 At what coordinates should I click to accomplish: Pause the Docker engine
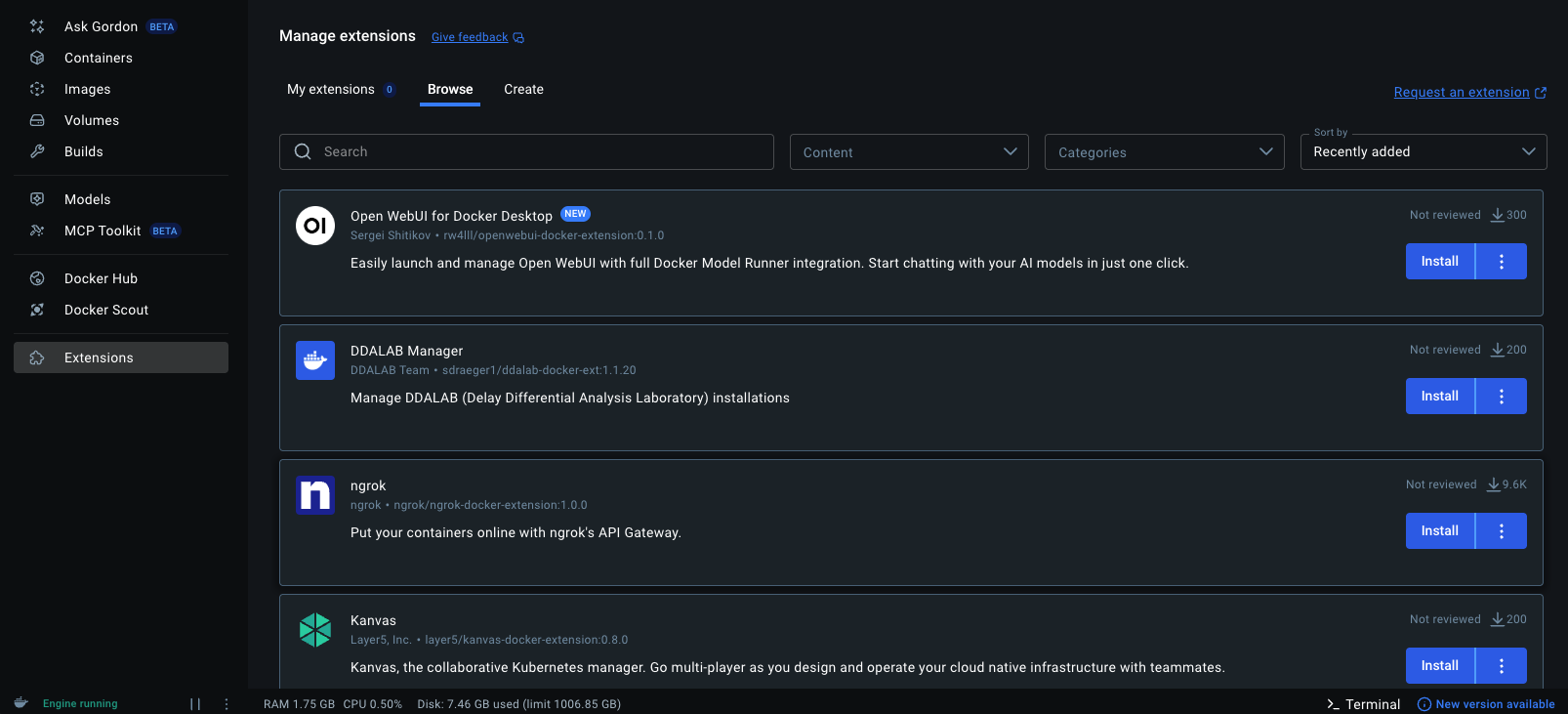195,703
